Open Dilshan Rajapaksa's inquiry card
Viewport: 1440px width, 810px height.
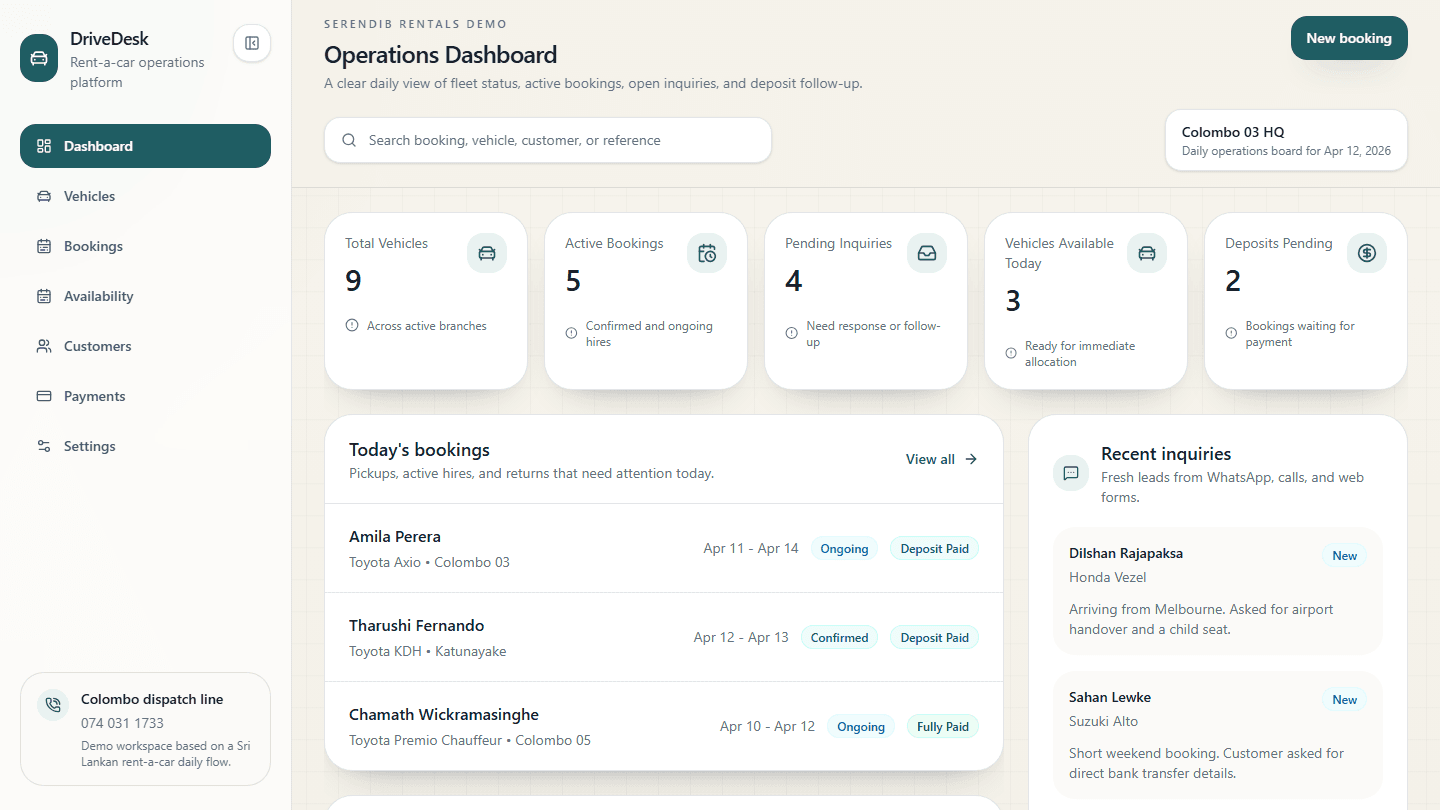(x=1218, y=591)
